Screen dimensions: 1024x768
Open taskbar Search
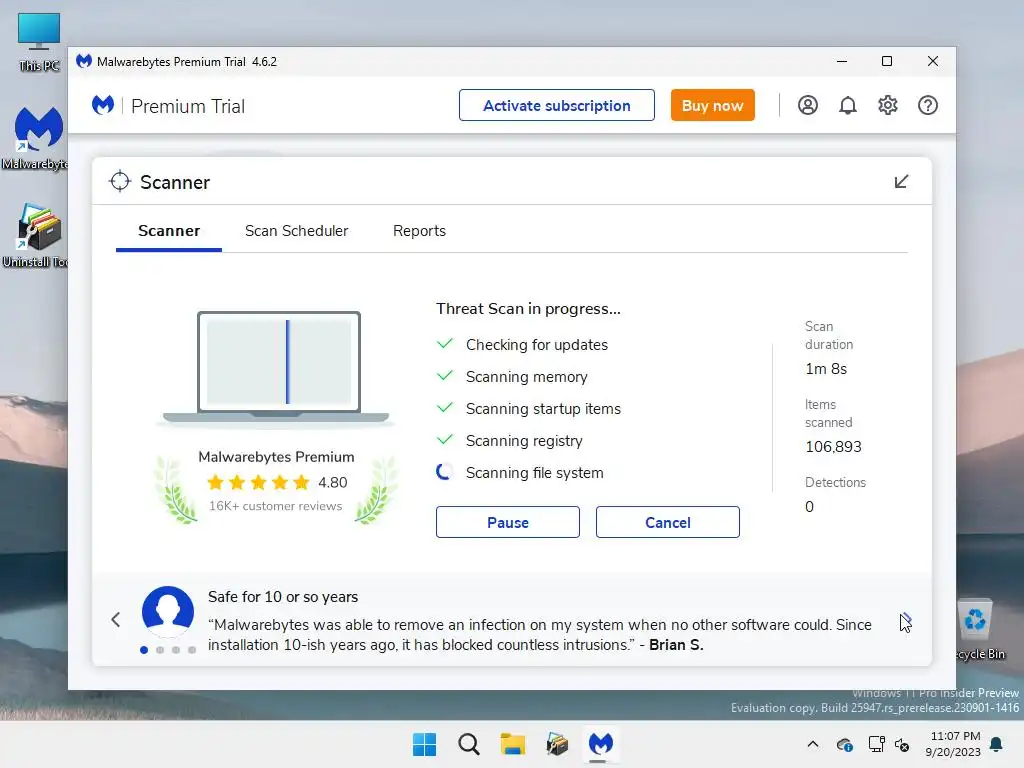469,744
